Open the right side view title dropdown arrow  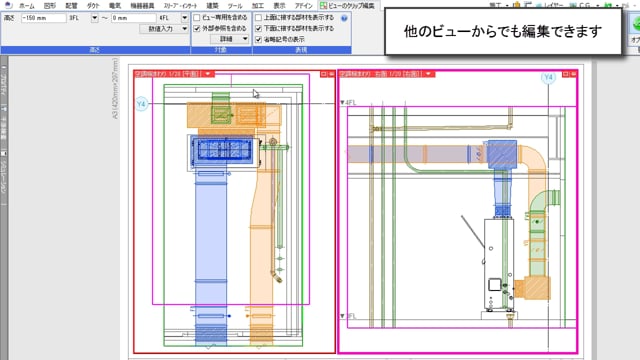(429, 74)
